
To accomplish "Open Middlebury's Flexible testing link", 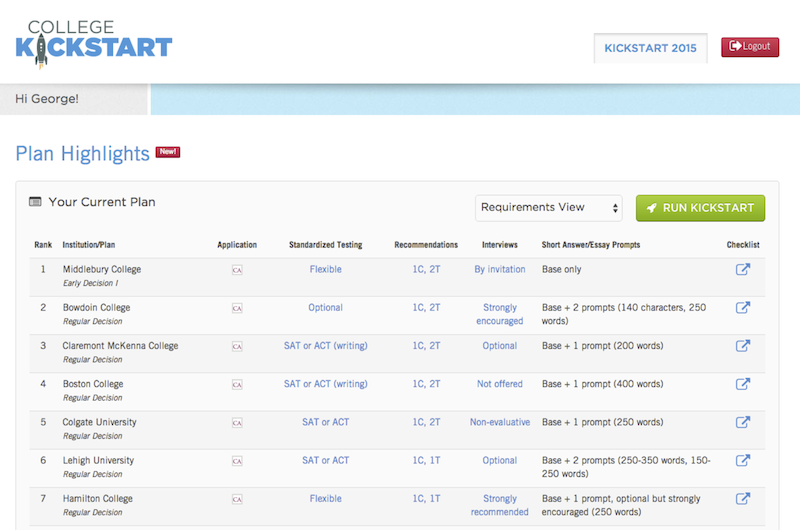I will tap(326, 269).
